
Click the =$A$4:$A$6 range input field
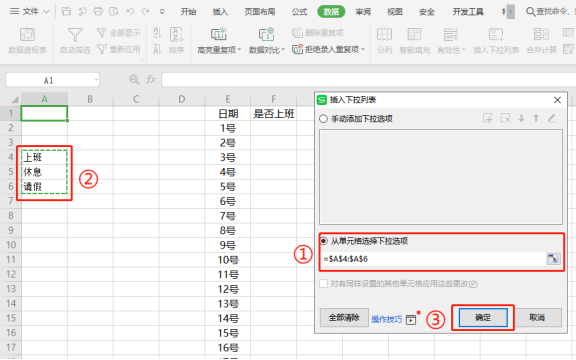pos(434,259)
